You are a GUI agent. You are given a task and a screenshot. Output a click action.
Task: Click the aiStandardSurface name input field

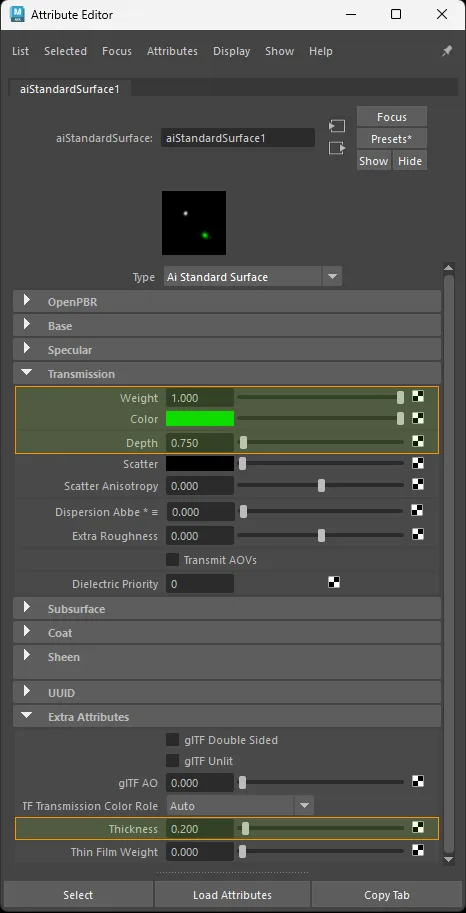[238, 138]
